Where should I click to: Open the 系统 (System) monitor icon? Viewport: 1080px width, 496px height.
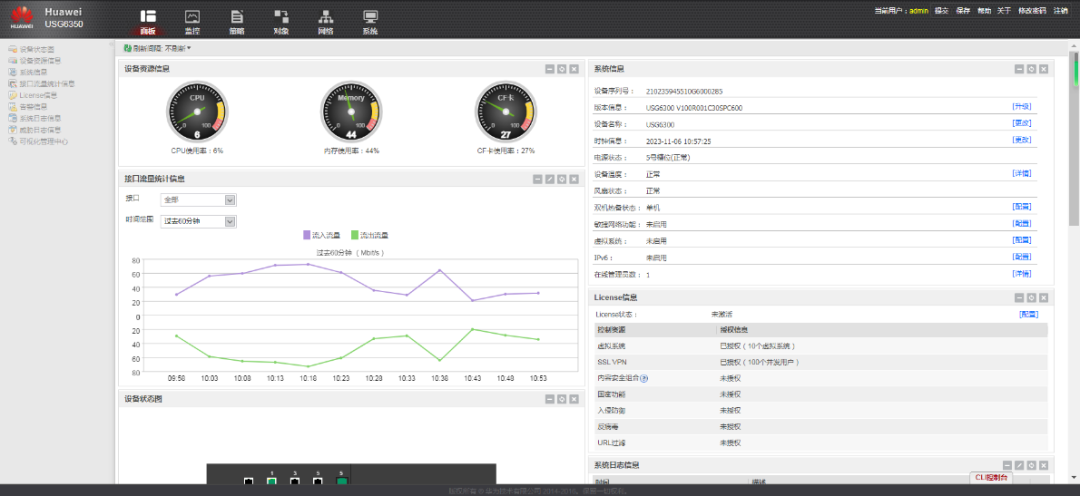[370, 17]
